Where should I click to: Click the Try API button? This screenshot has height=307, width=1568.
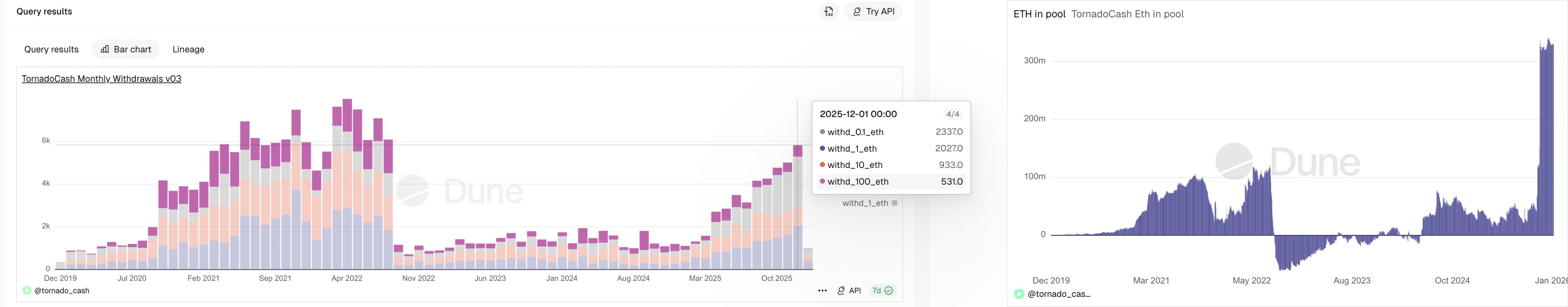point(873,12)
